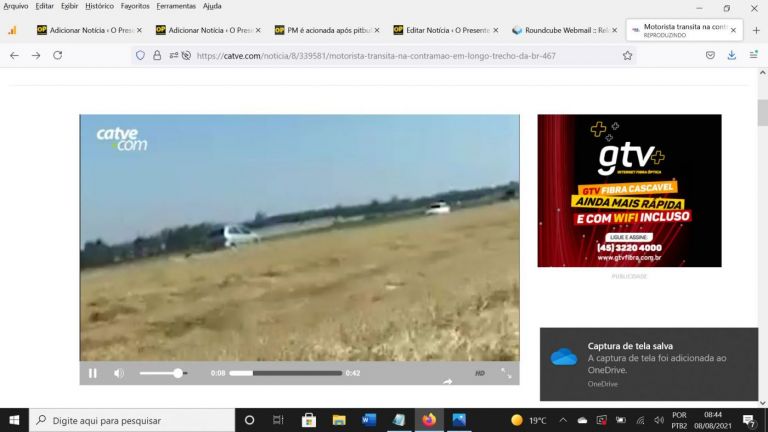Open Microsoft Word from taskbar
The width and height of the screenshot is (768, 432).
pos(369,420)
